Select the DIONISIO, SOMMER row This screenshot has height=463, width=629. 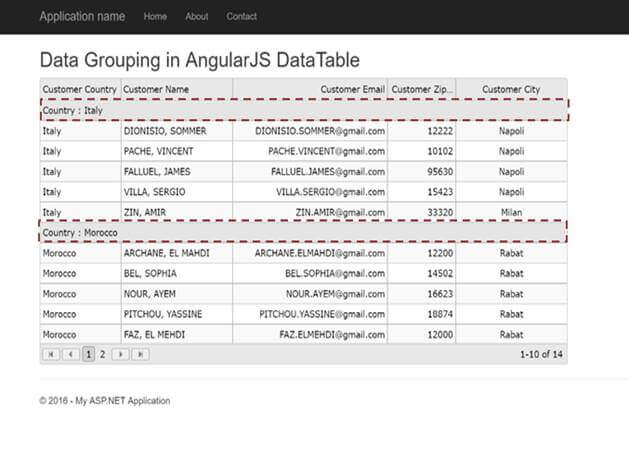coord(304,131)
